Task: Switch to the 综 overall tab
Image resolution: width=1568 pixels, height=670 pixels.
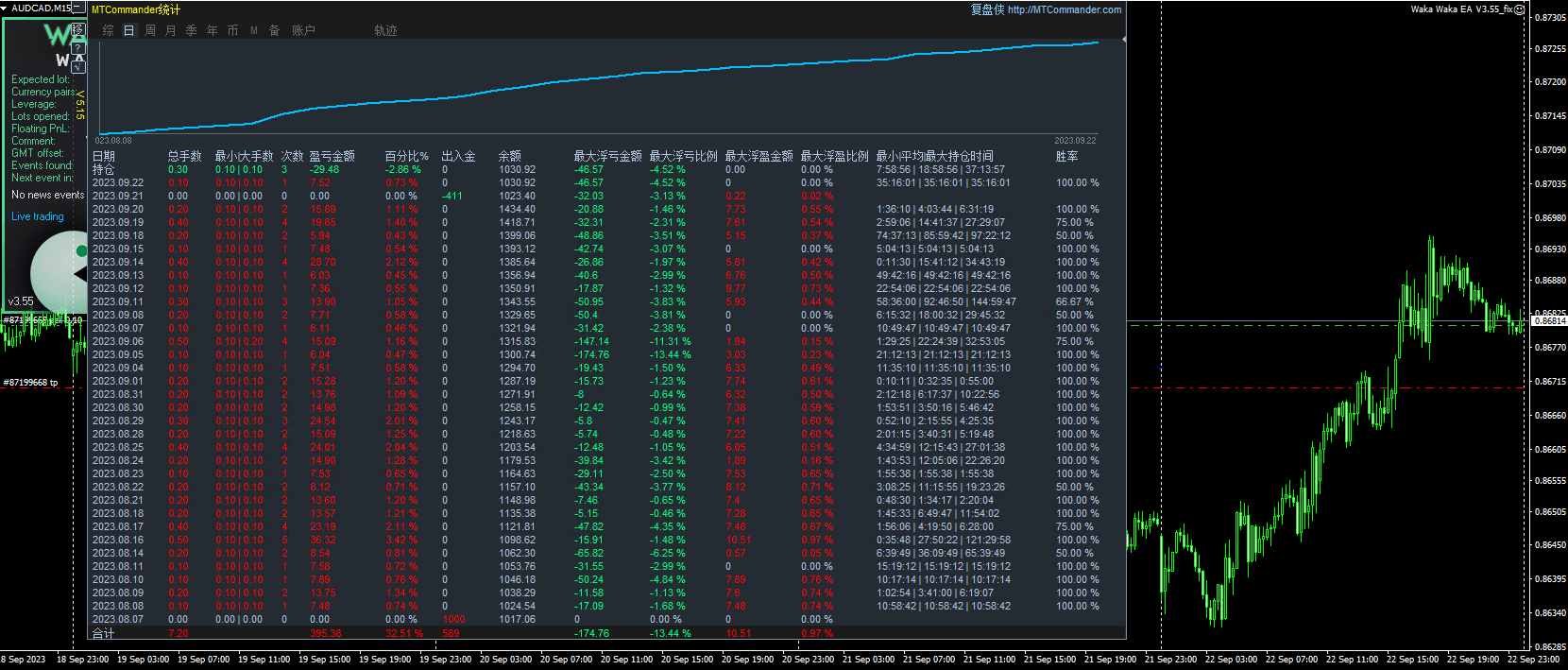Action: (108, 30)
